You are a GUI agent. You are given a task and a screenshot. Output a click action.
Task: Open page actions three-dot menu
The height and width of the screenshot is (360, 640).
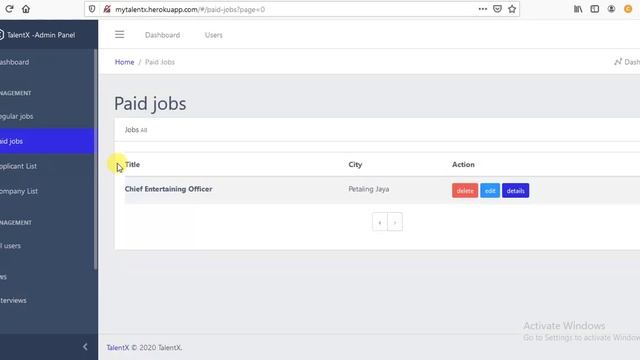tap(482, 9)
